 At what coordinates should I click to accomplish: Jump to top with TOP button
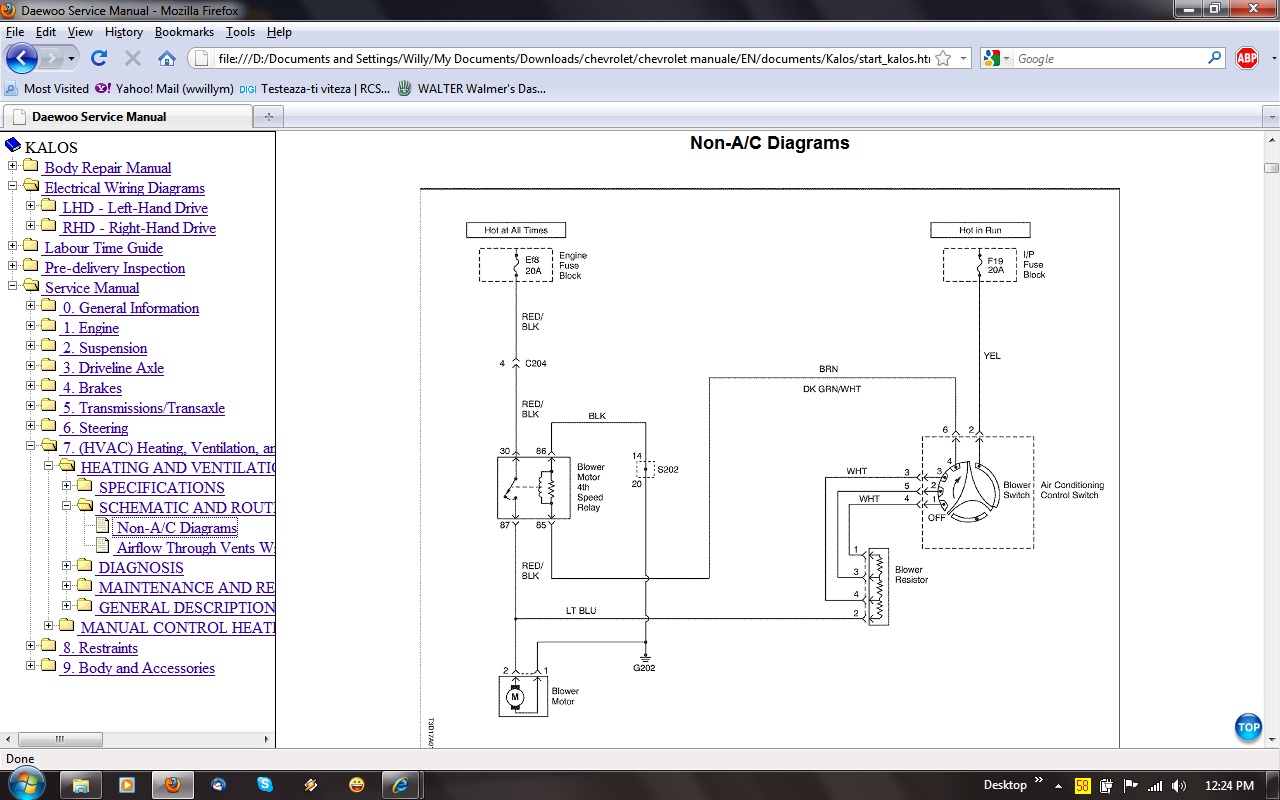coord(1248,727)
